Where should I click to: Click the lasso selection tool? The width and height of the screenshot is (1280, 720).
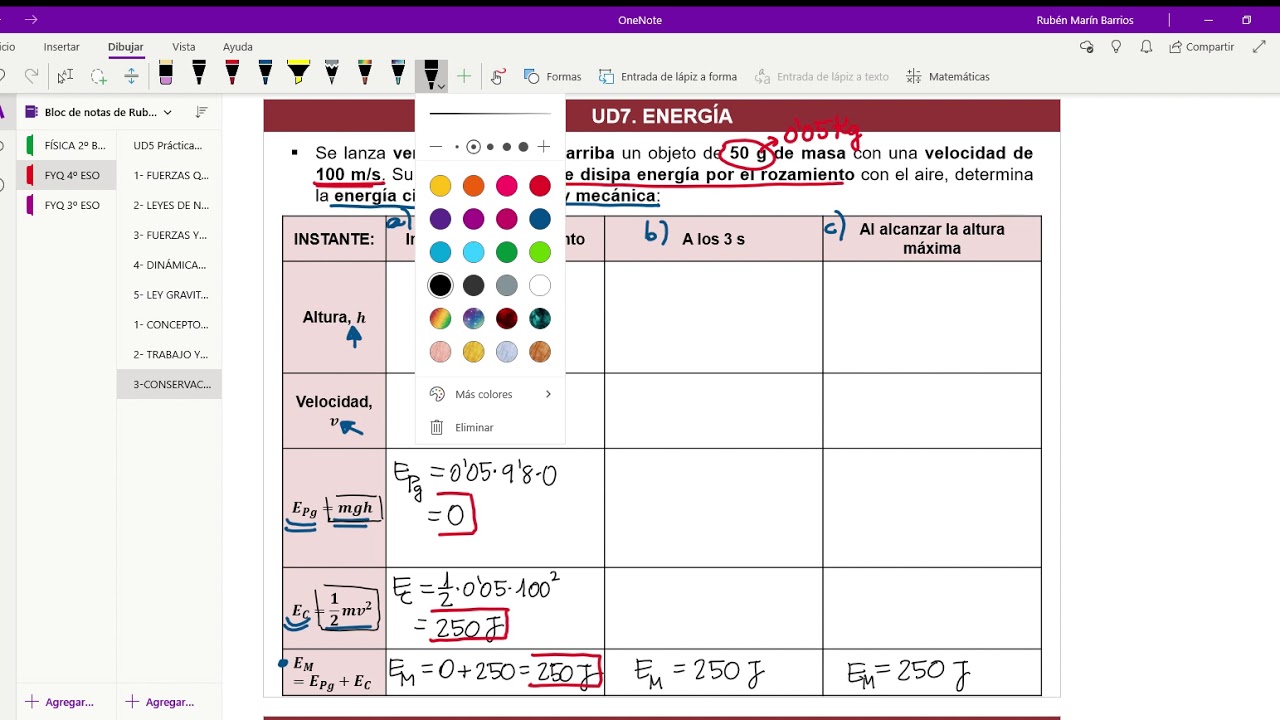coord(98,76)
